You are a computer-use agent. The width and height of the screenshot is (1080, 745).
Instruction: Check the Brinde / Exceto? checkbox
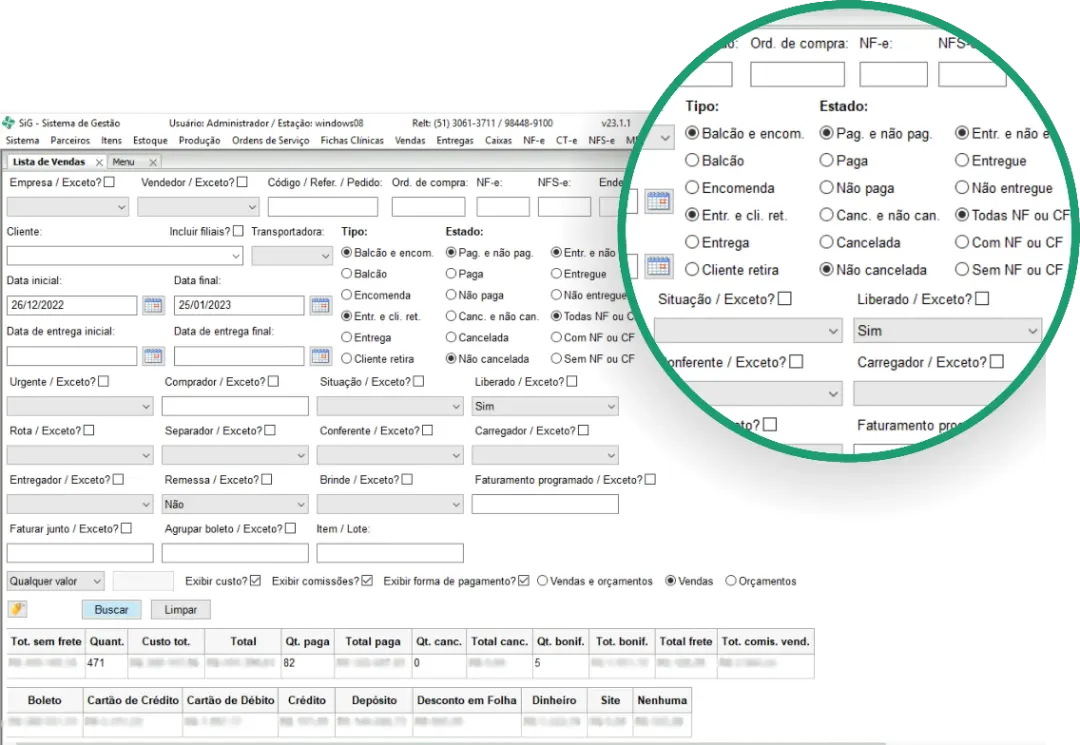[407, 479]
